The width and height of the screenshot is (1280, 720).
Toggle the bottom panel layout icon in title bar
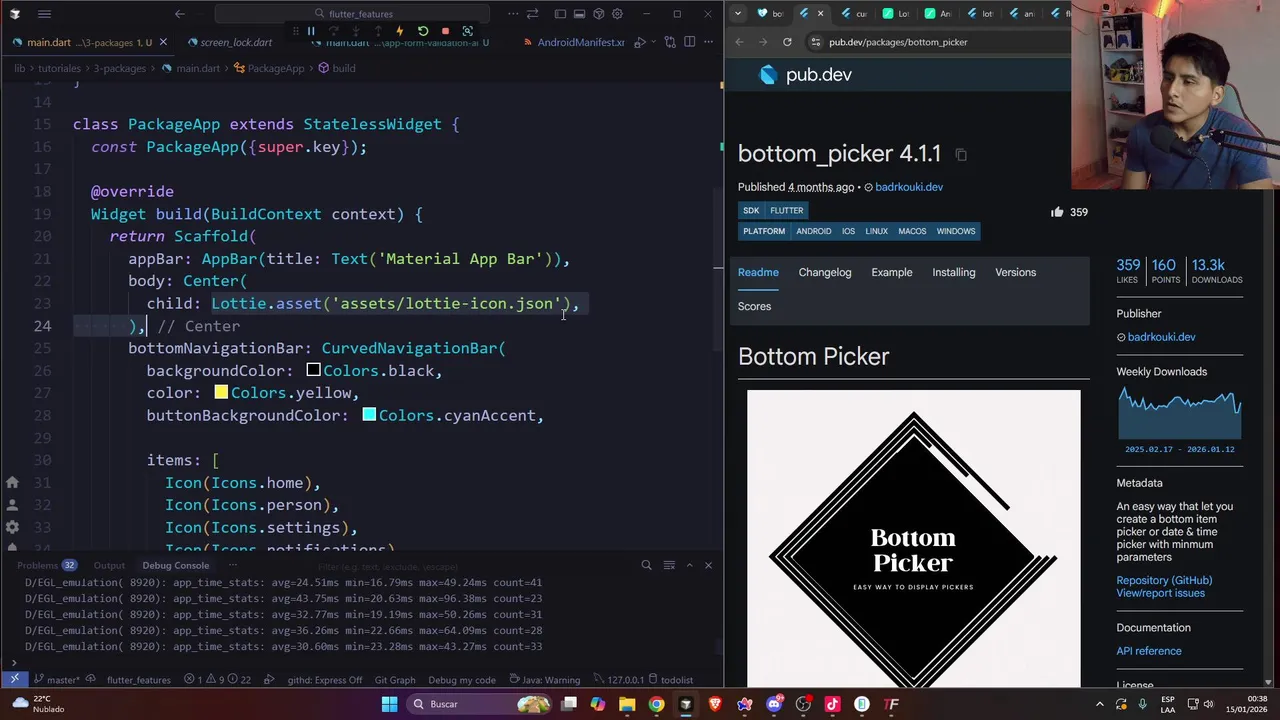579,14
